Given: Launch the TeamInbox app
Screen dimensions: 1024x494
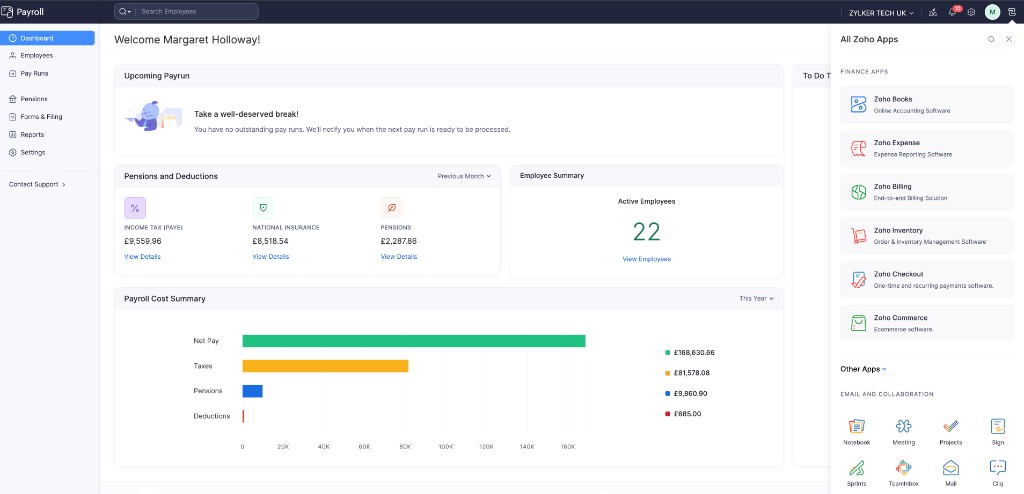Looking at the screenshot, I should coord(904,473).
